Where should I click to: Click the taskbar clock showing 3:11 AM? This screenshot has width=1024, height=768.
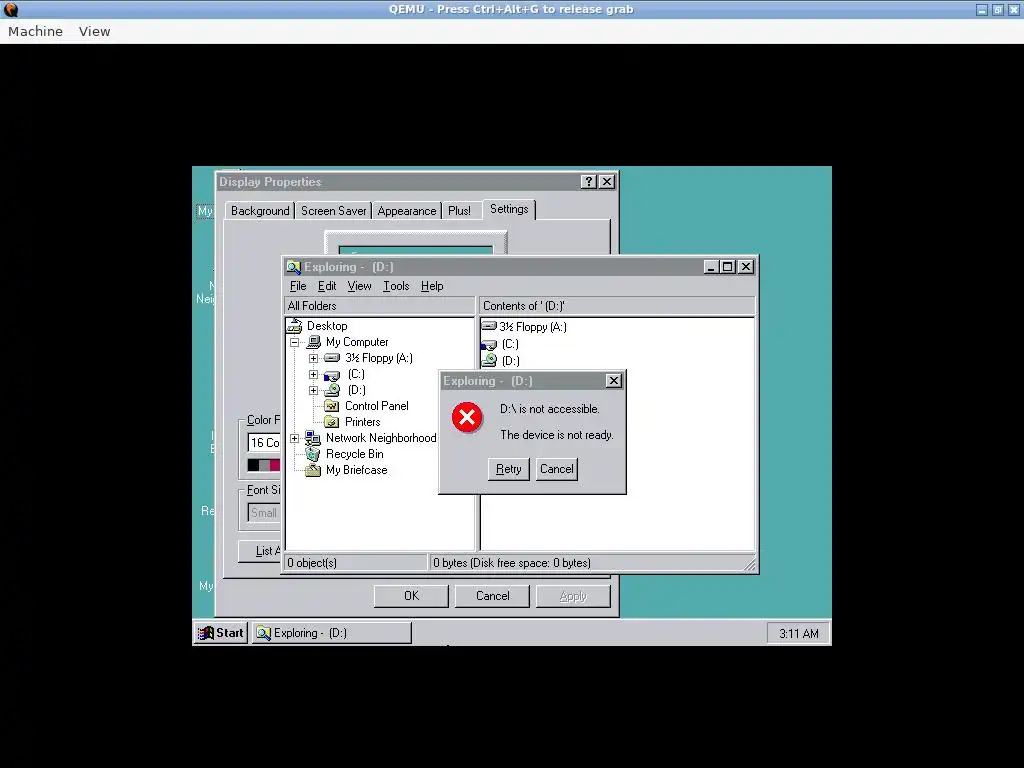pyautogui.click(x=798, y=633)
